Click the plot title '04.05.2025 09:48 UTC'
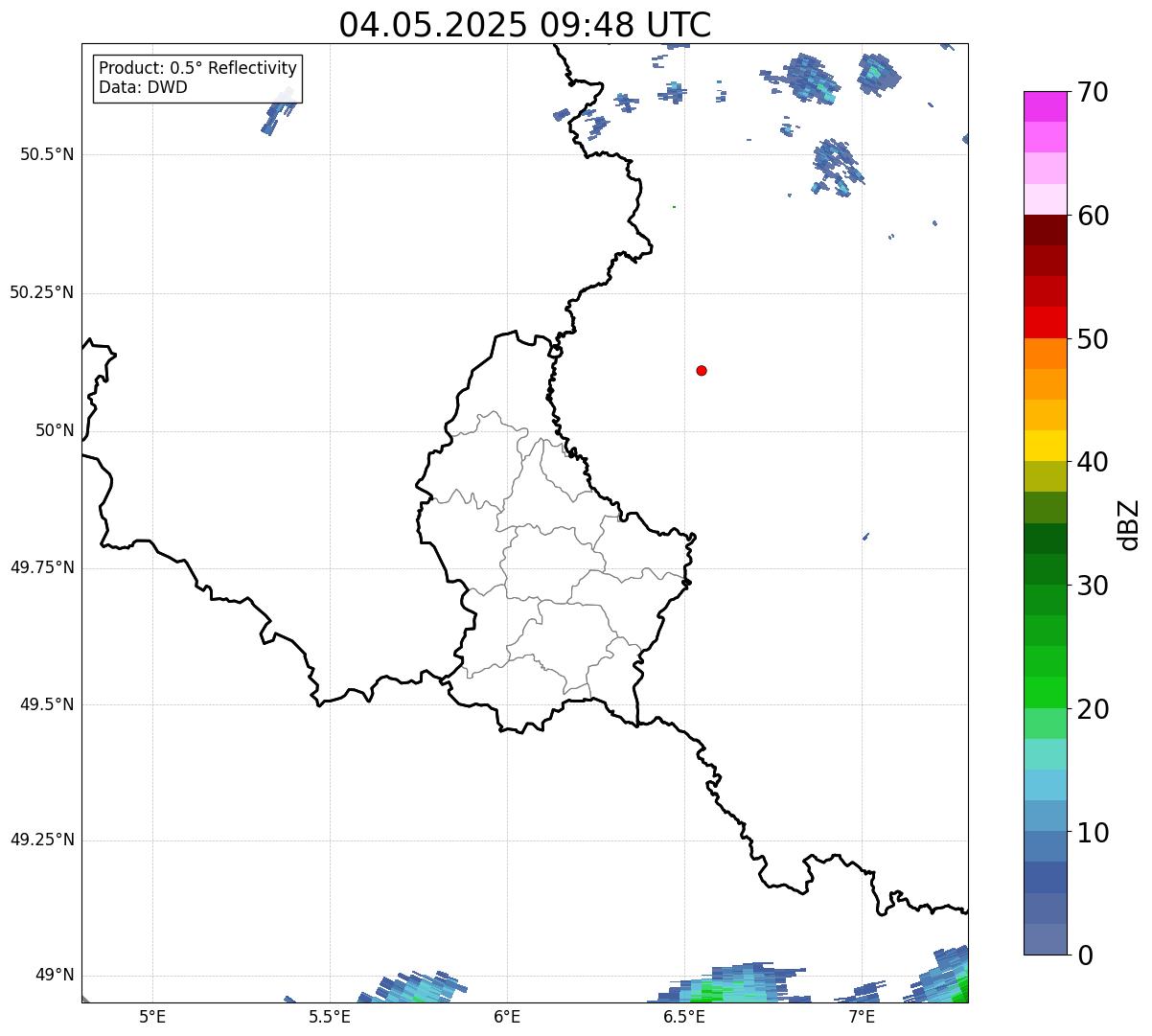1152x1036 pixels. [x=525, y=25]
